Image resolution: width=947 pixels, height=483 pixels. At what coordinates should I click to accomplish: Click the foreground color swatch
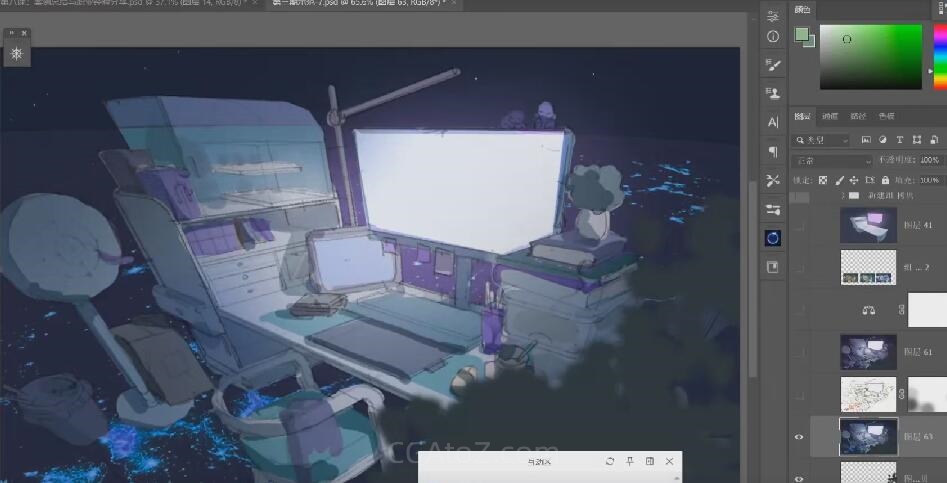(801, 35)
